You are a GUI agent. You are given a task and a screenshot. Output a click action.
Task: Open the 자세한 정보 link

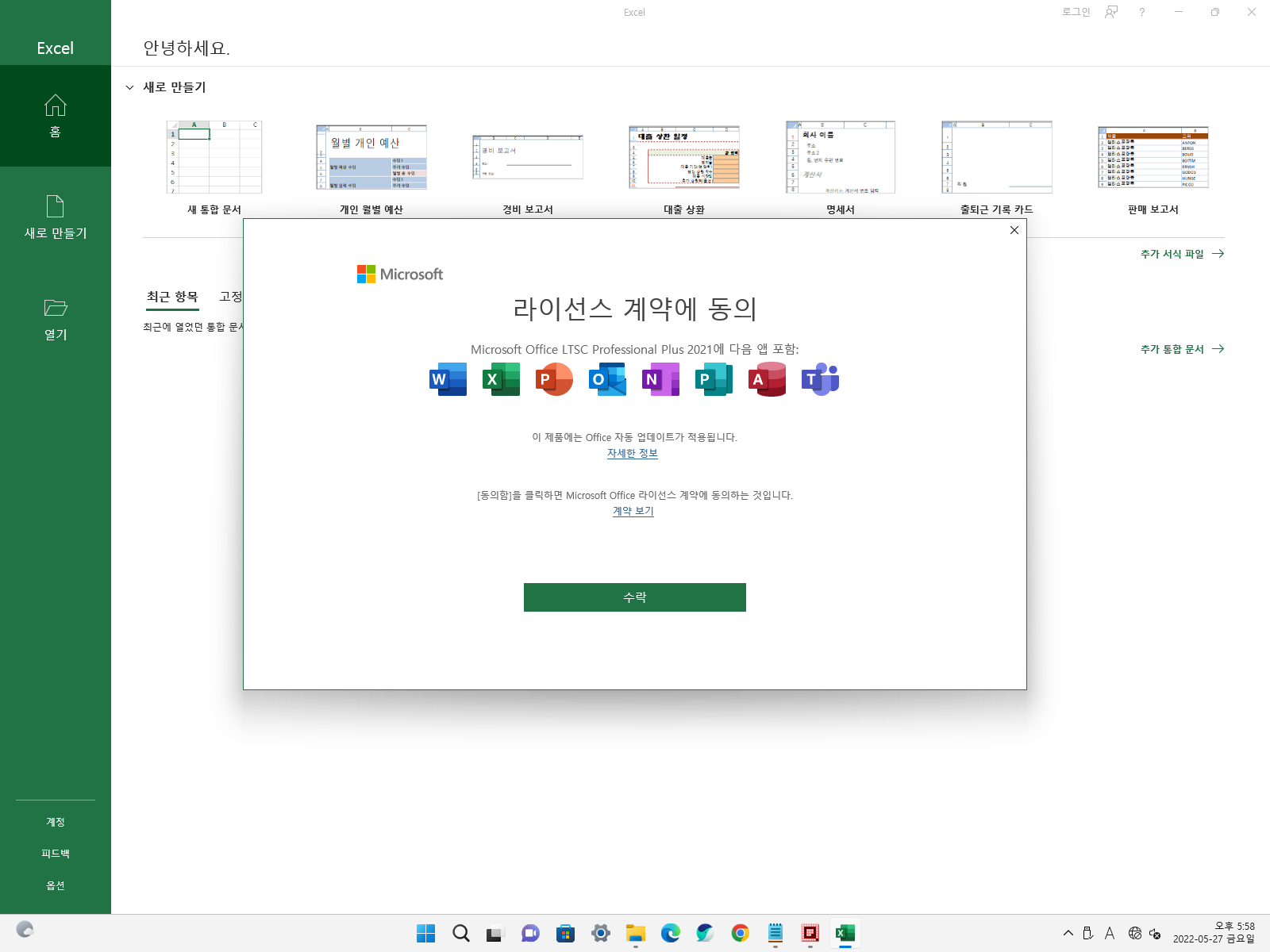pos(633,453)
